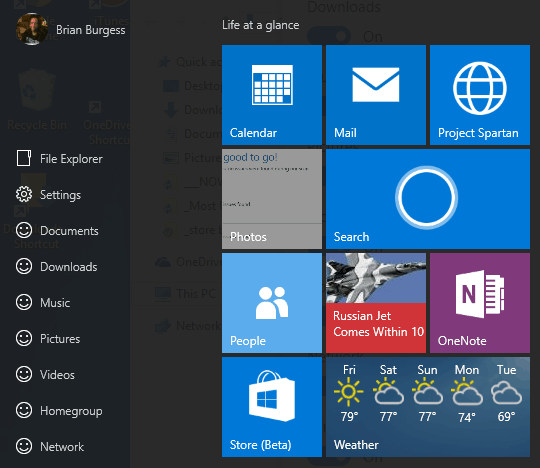Open Music from the Start list

[x=55, y=303]
